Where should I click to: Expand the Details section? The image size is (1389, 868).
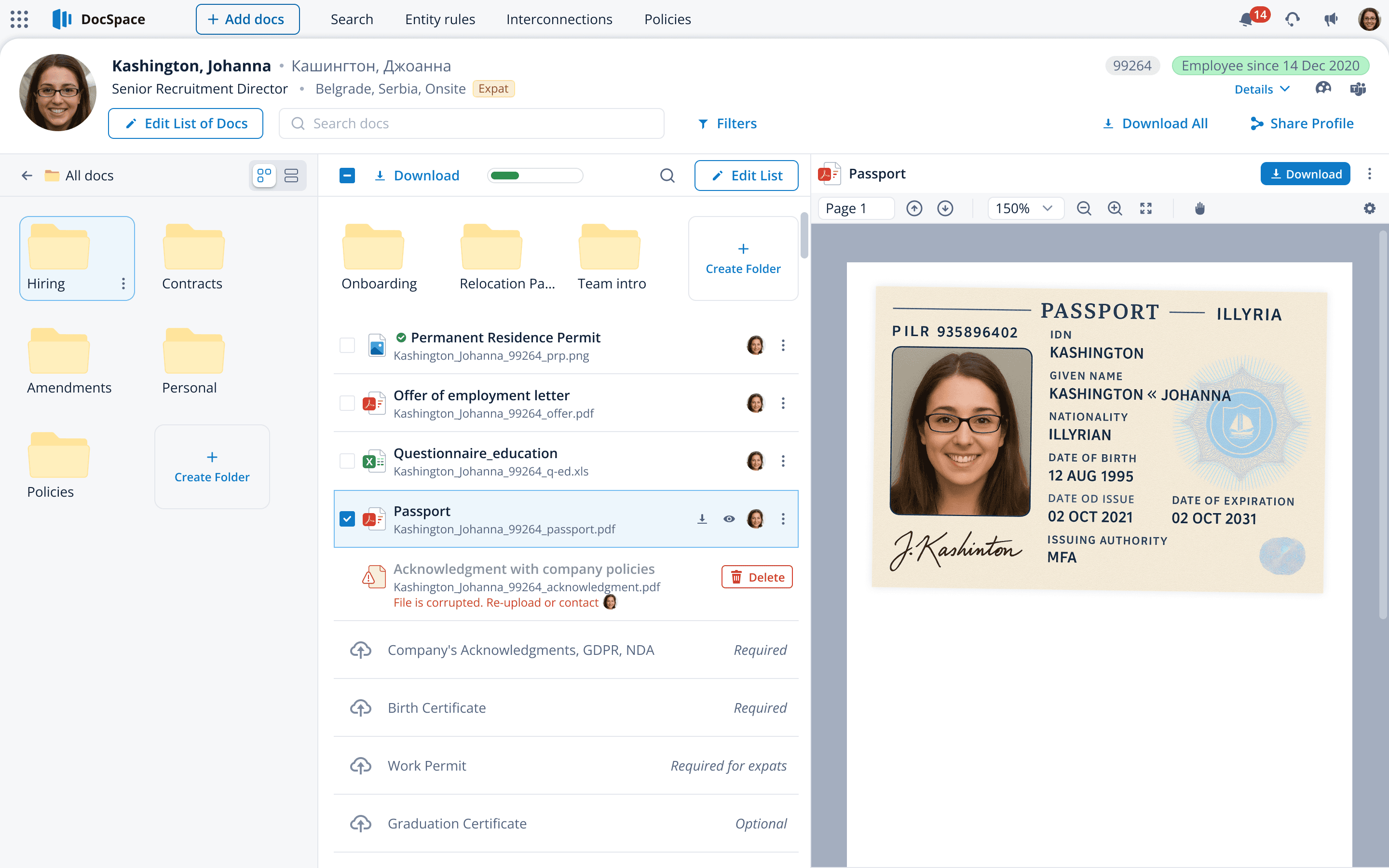(x=1262, y=89)
